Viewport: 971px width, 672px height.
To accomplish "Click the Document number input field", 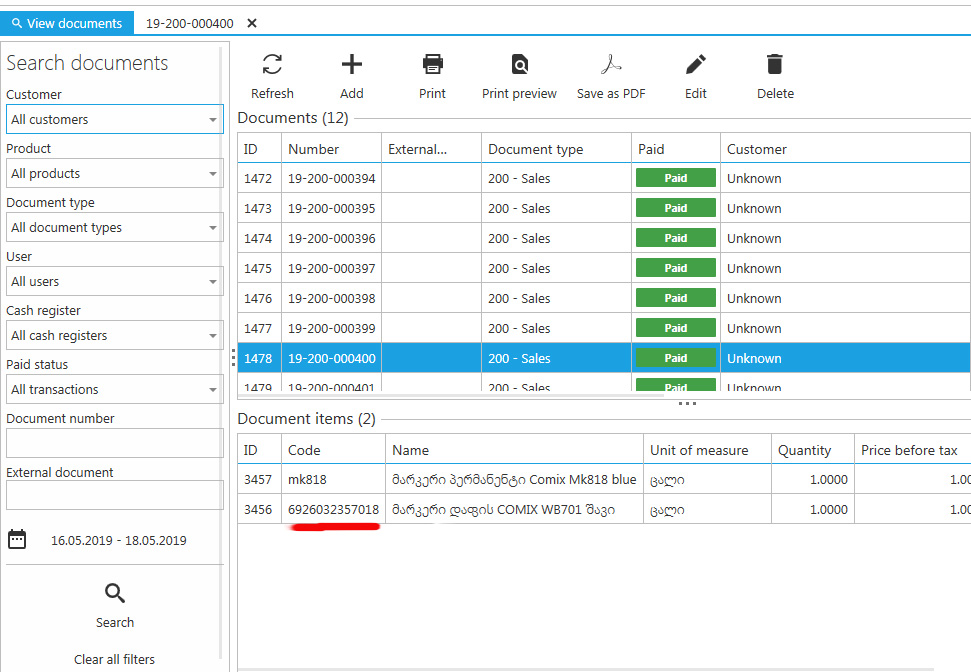I will (114, 443).
